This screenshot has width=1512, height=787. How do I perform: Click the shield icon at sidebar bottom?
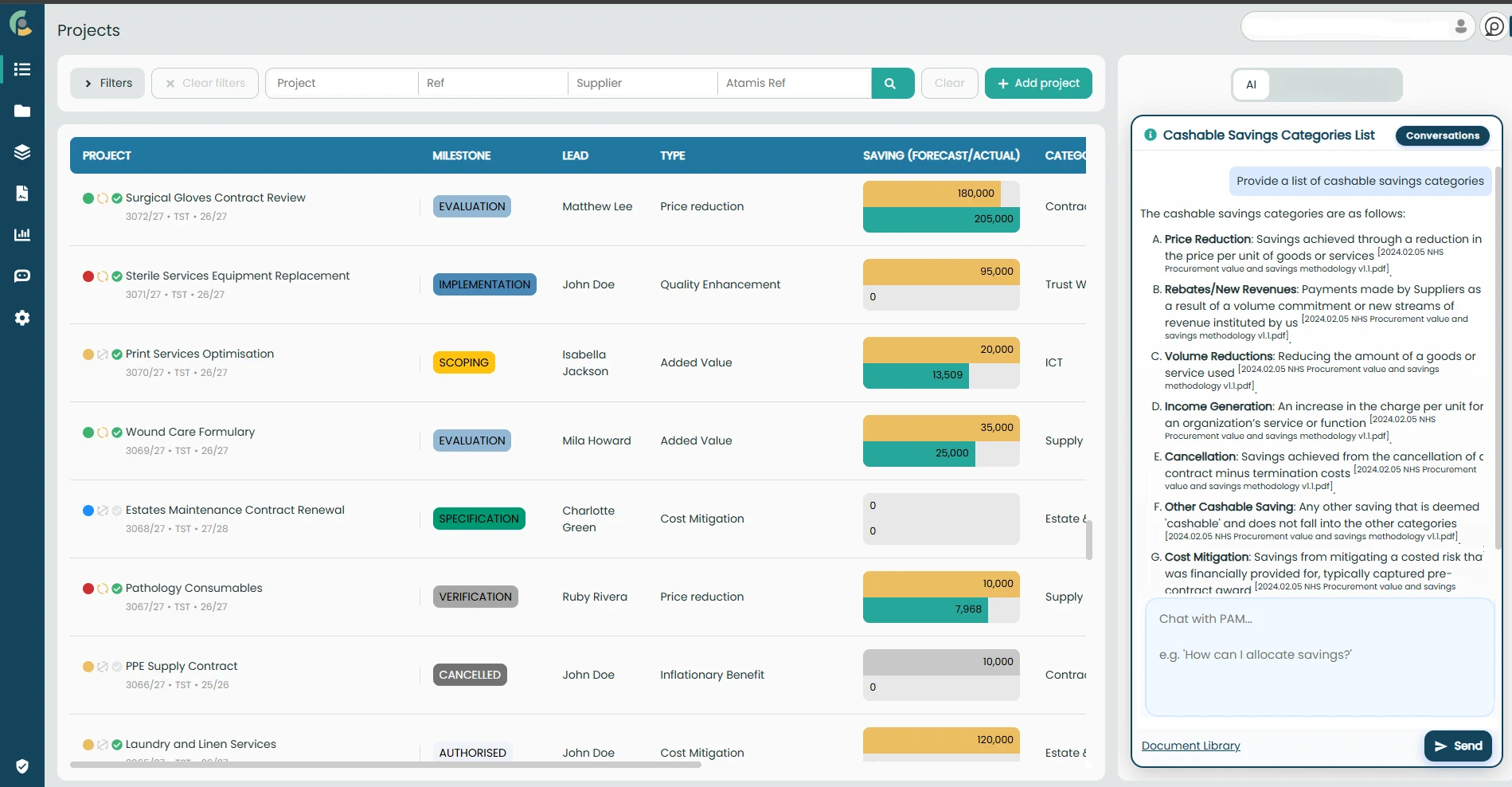click(x=22, y=766)
